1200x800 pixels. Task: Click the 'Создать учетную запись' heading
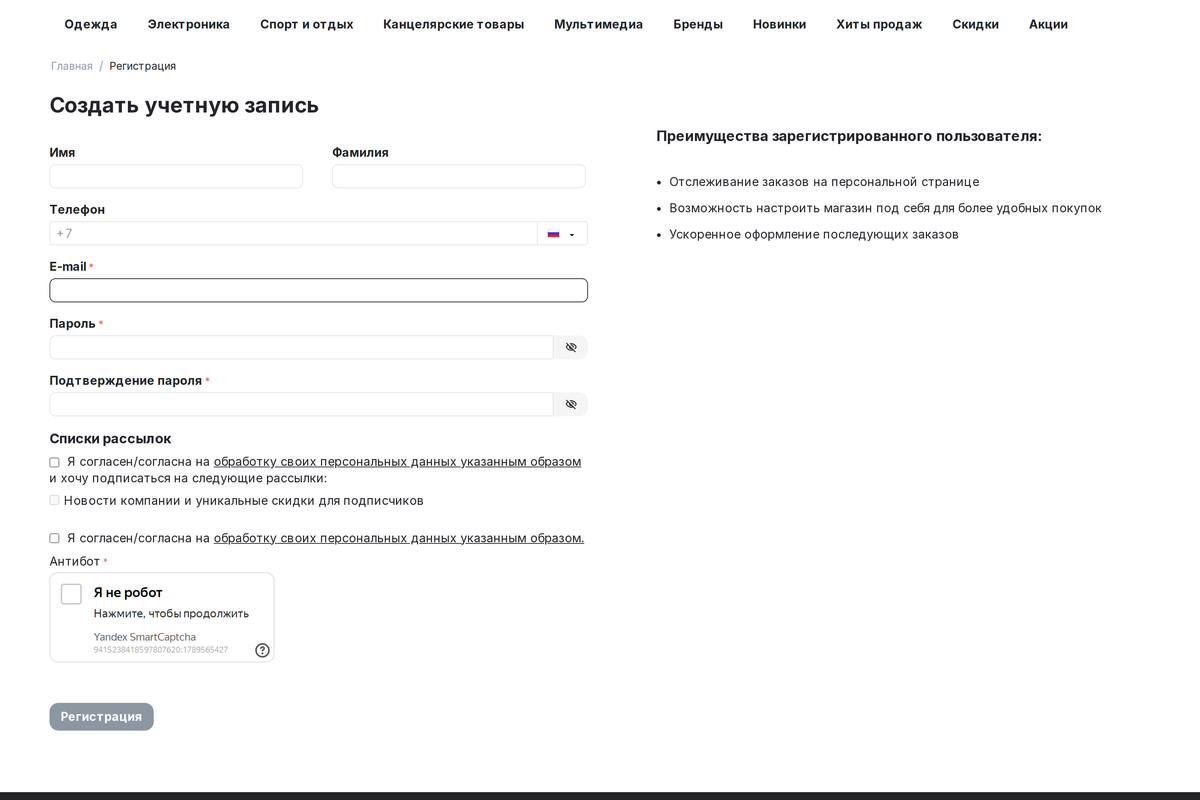(184, 105)
